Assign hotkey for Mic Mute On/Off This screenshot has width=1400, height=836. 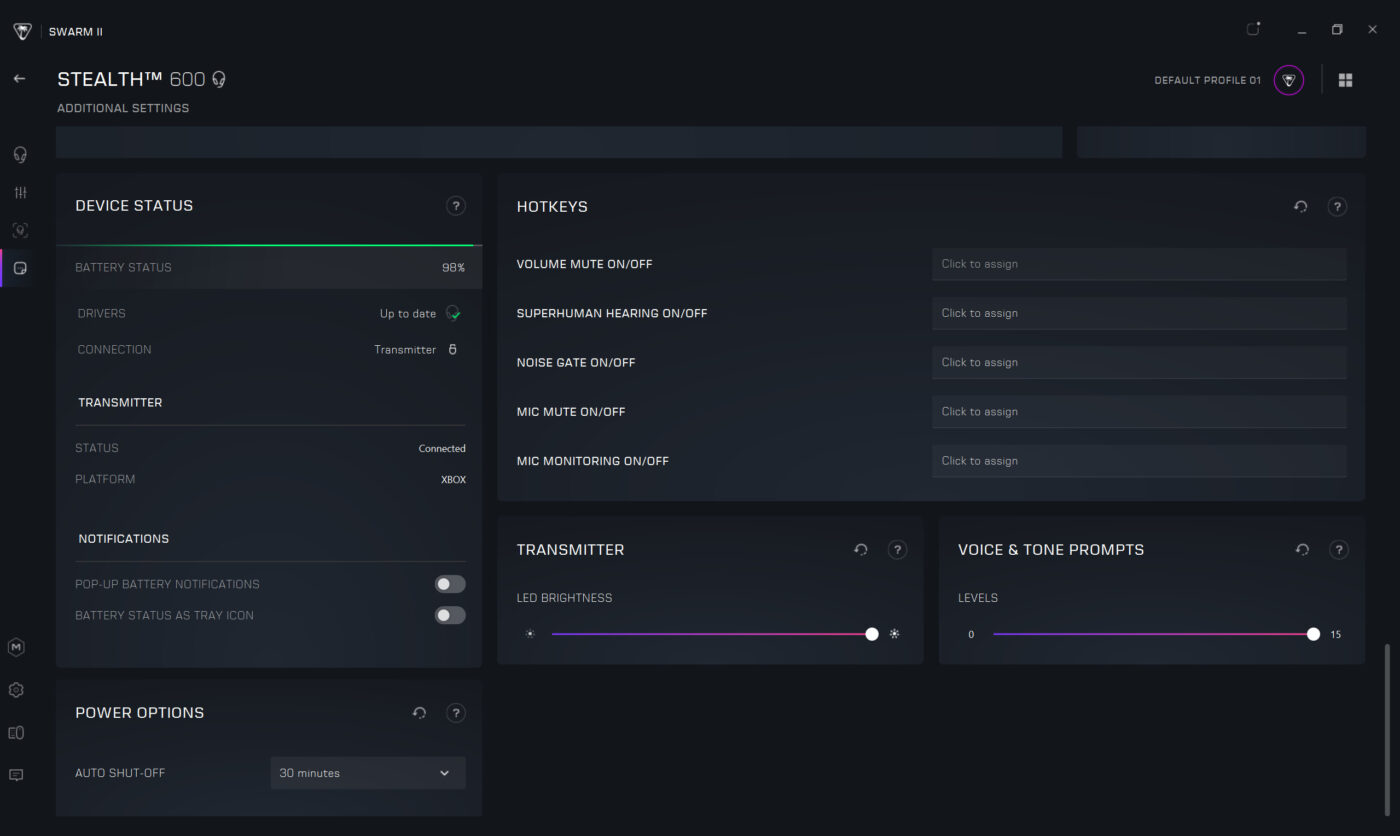(1139, 411)
